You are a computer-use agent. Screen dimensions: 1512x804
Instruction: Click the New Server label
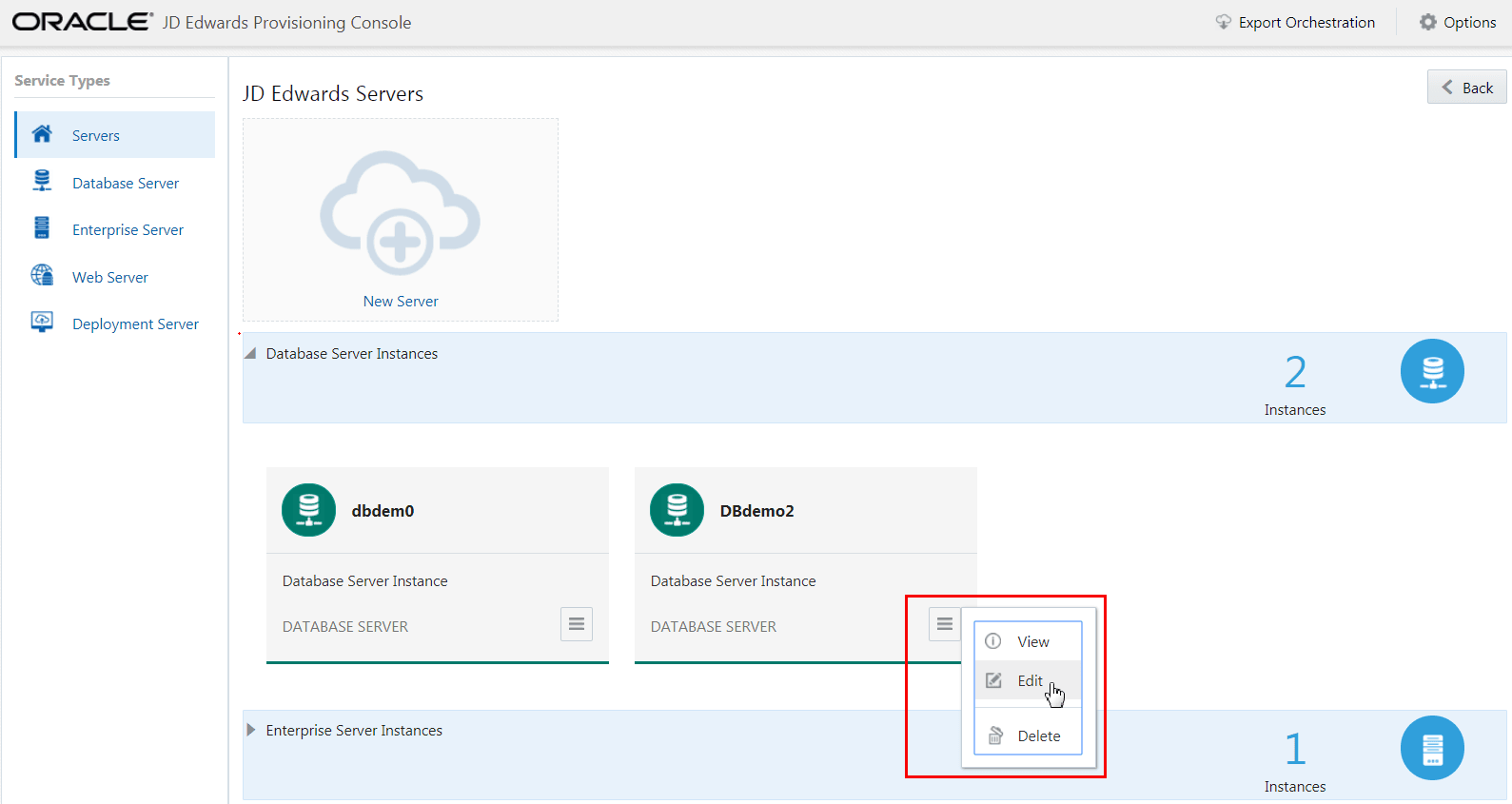coord(401,301)
